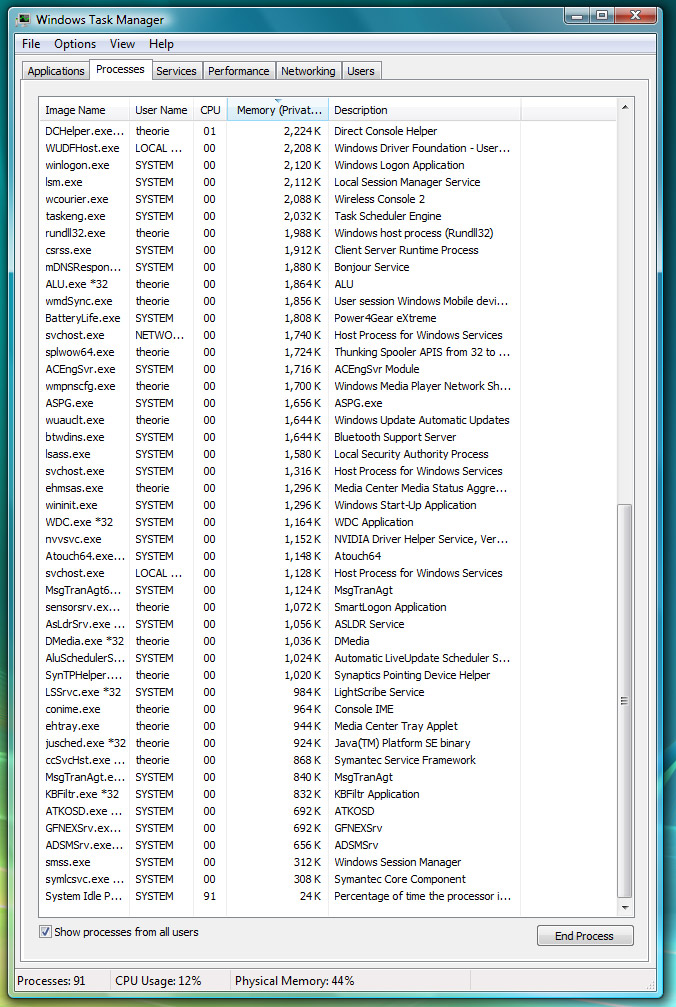This screenshot has height=1007, width=676.
Task: Select the mDNSRespon... Bonjour Service row
Action: coord(280,267)
